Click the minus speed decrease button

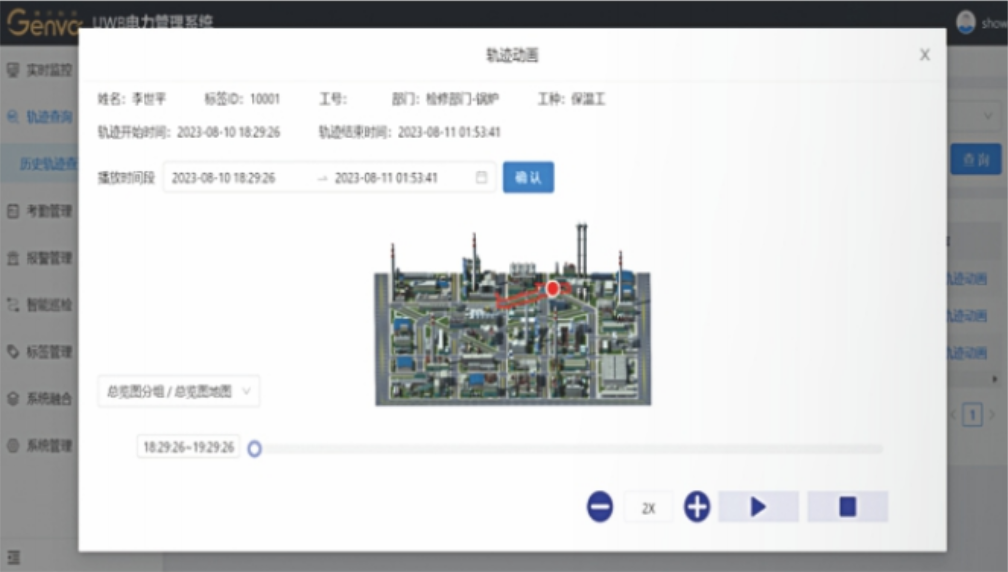click(x=600, y=506)
